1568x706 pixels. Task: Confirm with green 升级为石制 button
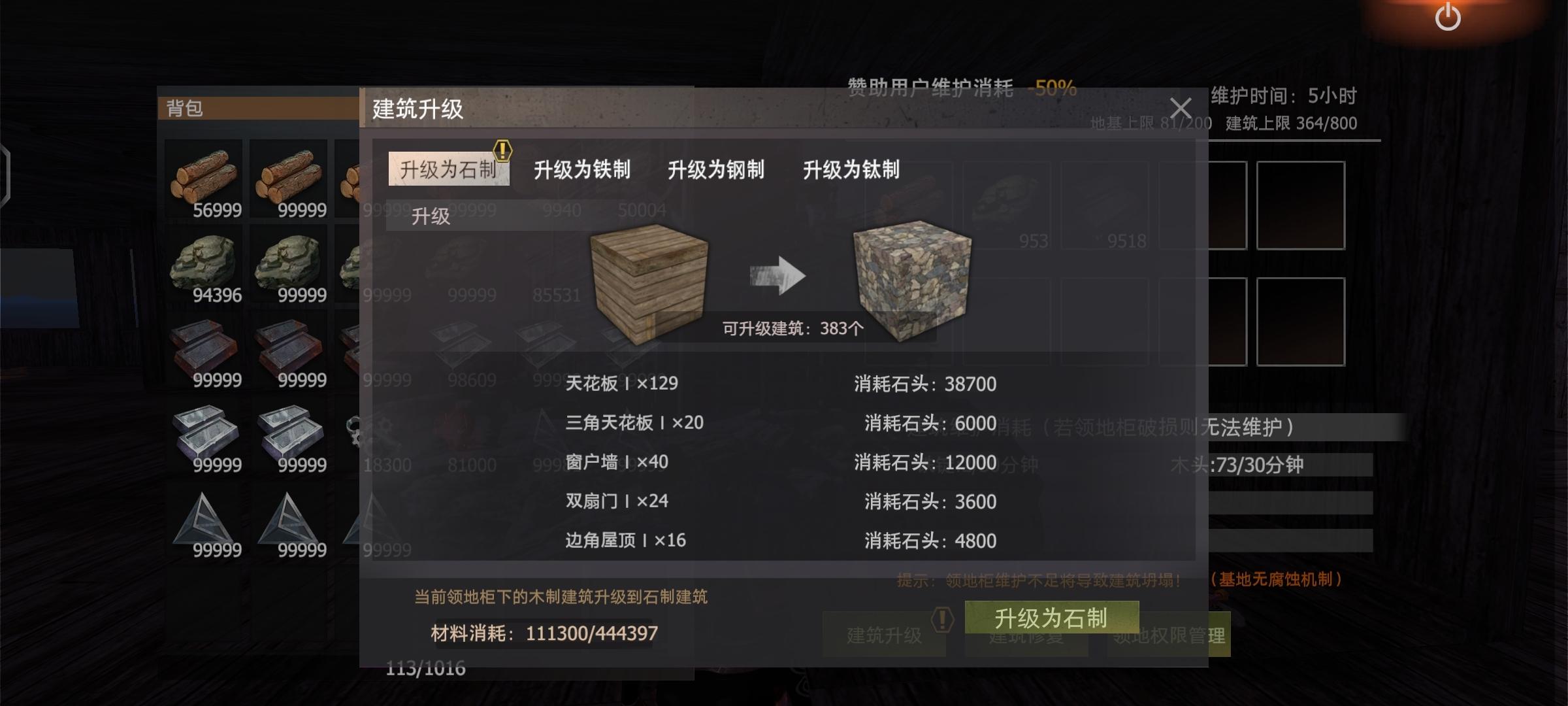[1051, 617]
